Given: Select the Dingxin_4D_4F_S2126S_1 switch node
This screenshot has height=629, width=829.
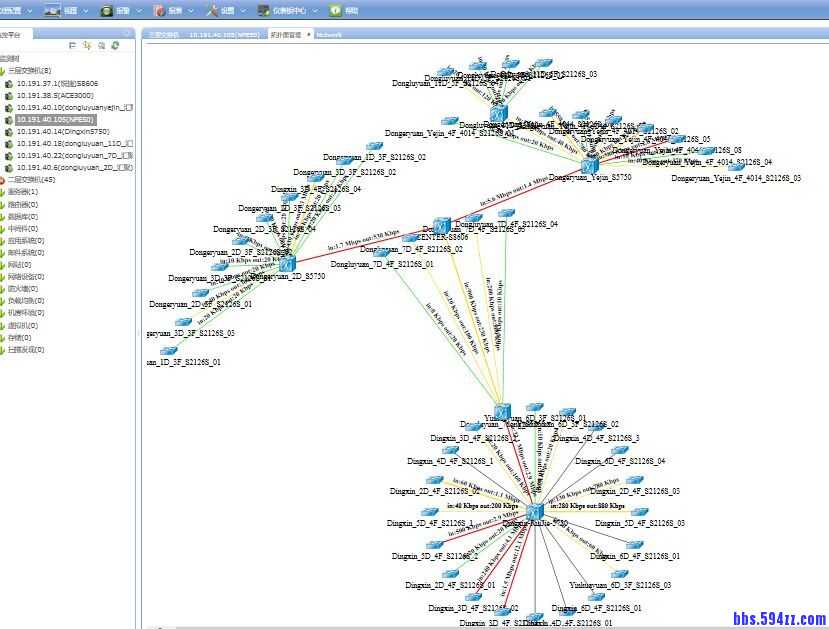Looking at the screenshot, I should [451, 451].
